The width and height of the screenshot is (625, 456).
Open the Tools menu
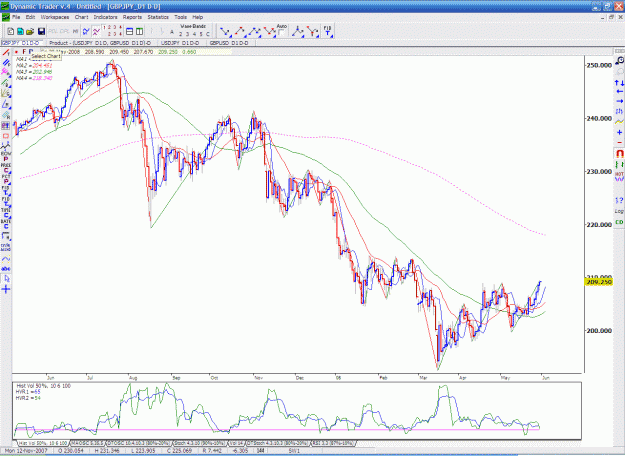click(x=180, y=17)
